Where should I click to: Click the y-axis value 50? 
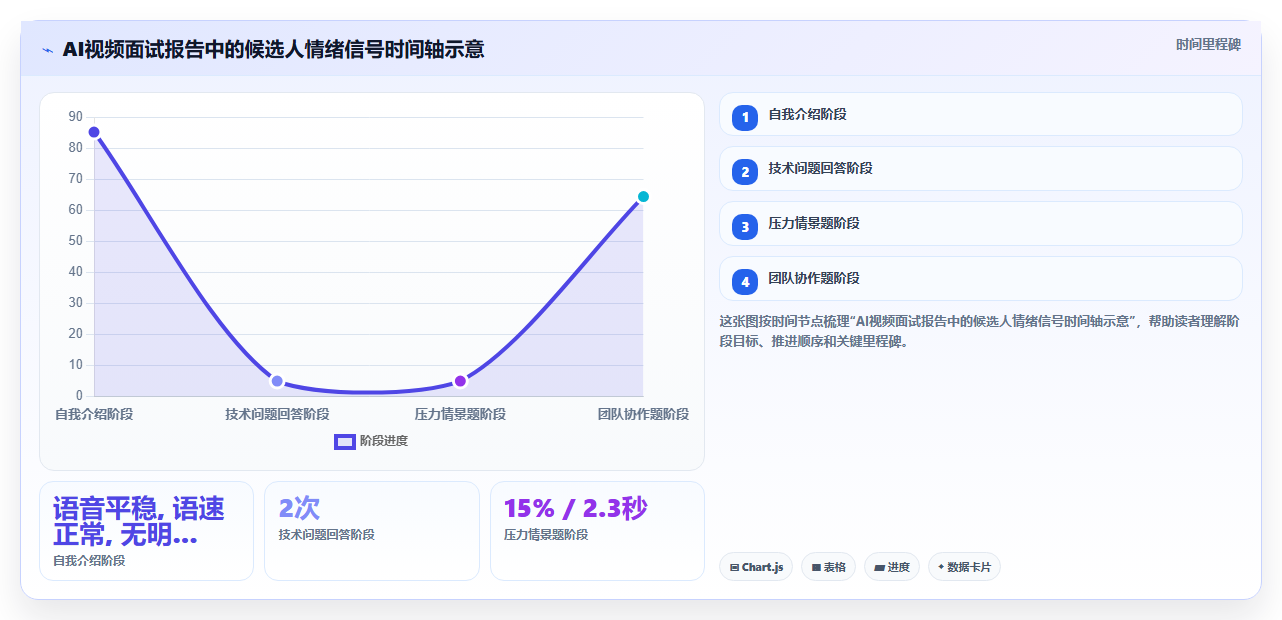(x=76, y=241)
